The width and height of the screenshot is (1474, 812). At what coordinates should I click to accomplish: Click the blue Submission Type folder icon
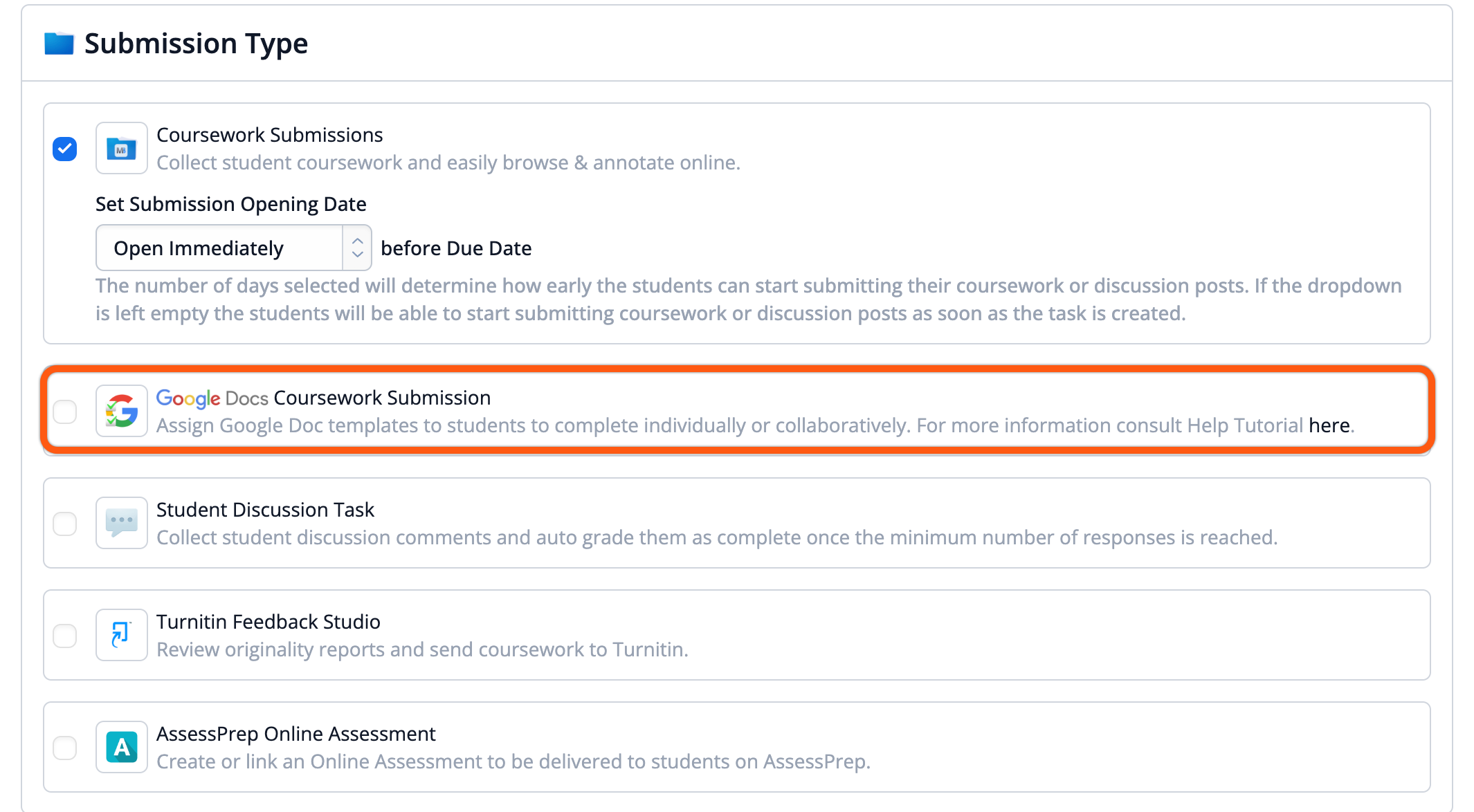point(59,44)
